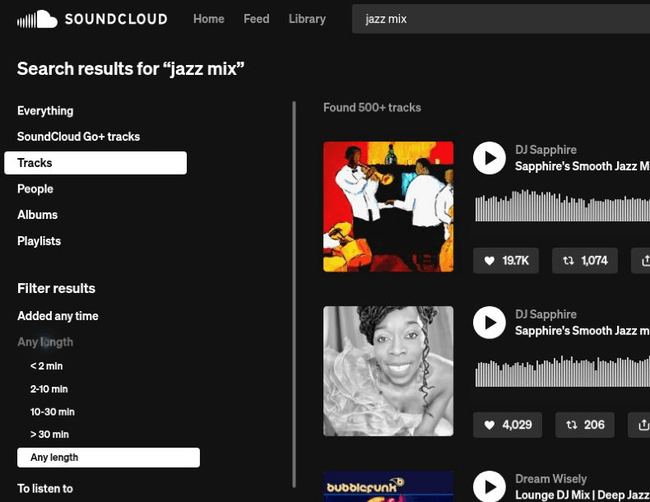650x502 pixels.
Task: Play Sapphire's Smooth Jazz Mix first track
Action: click(489, 158)
